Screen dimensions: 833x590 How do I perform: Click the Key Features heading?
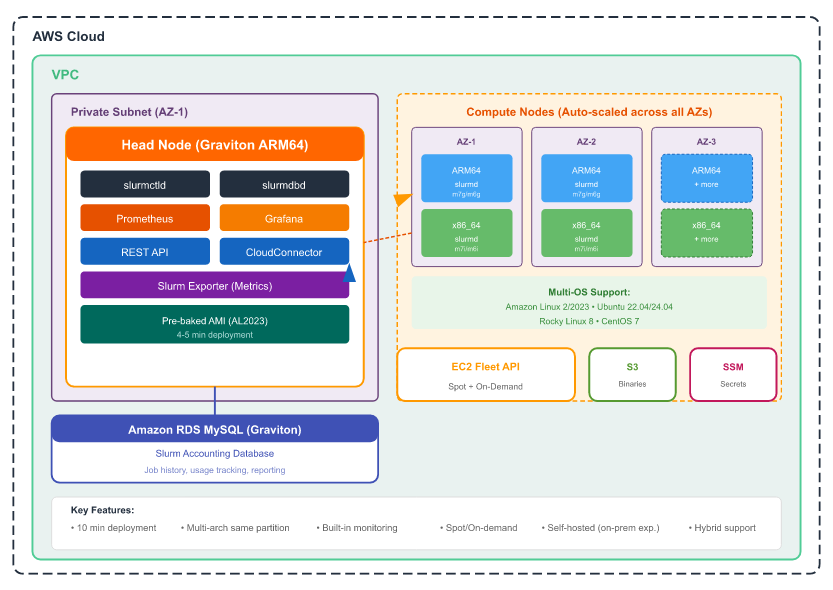[x=103, y=510]
